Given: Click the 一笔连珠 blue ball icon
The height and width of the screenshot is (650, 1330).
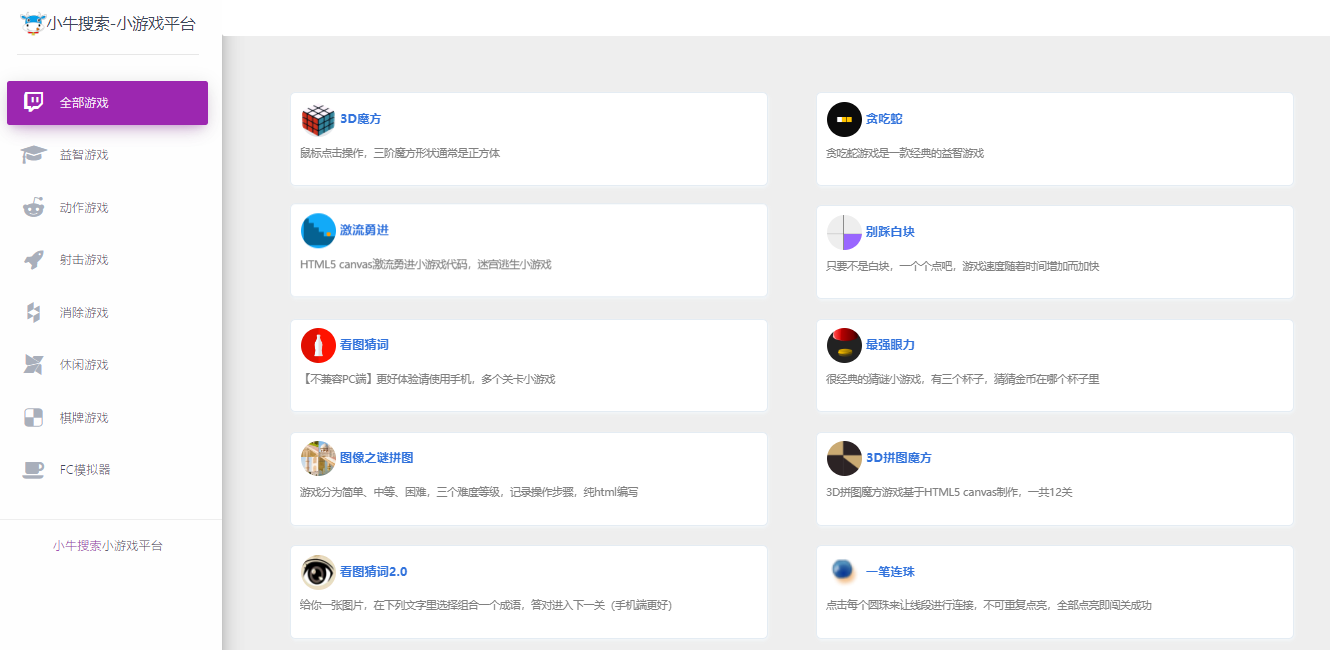Looking at the screenshot, I should point(844,570).
